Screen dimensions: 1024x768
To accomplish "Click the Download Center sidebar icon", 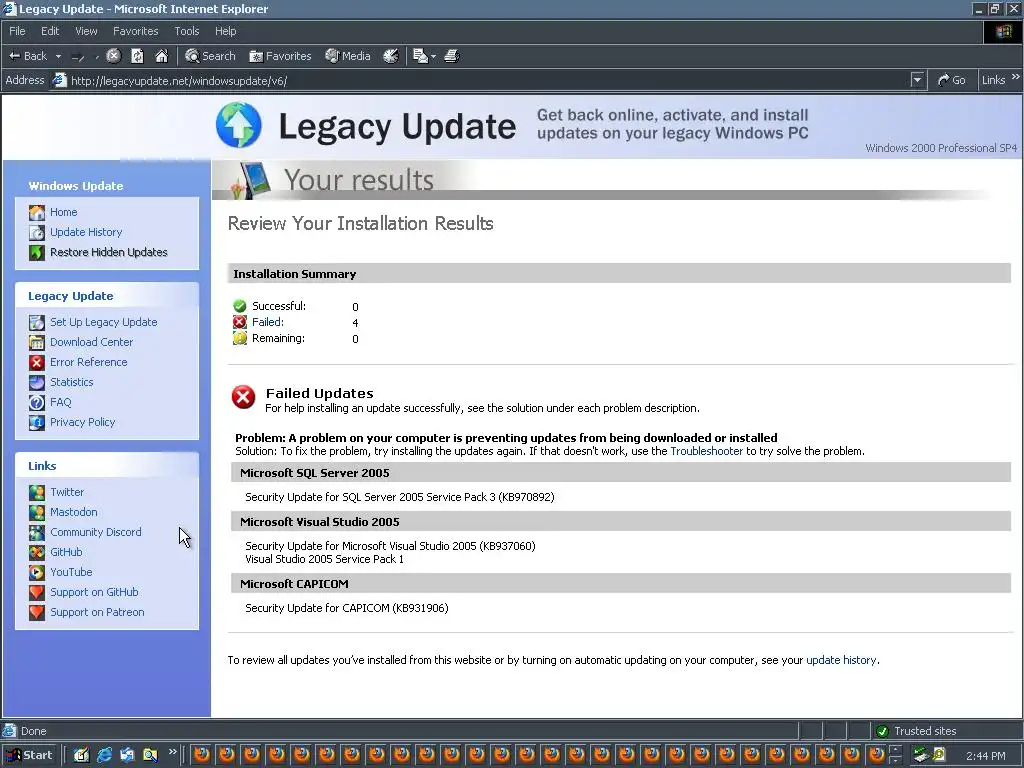I will pyautogui.click(x=37, y=342).
